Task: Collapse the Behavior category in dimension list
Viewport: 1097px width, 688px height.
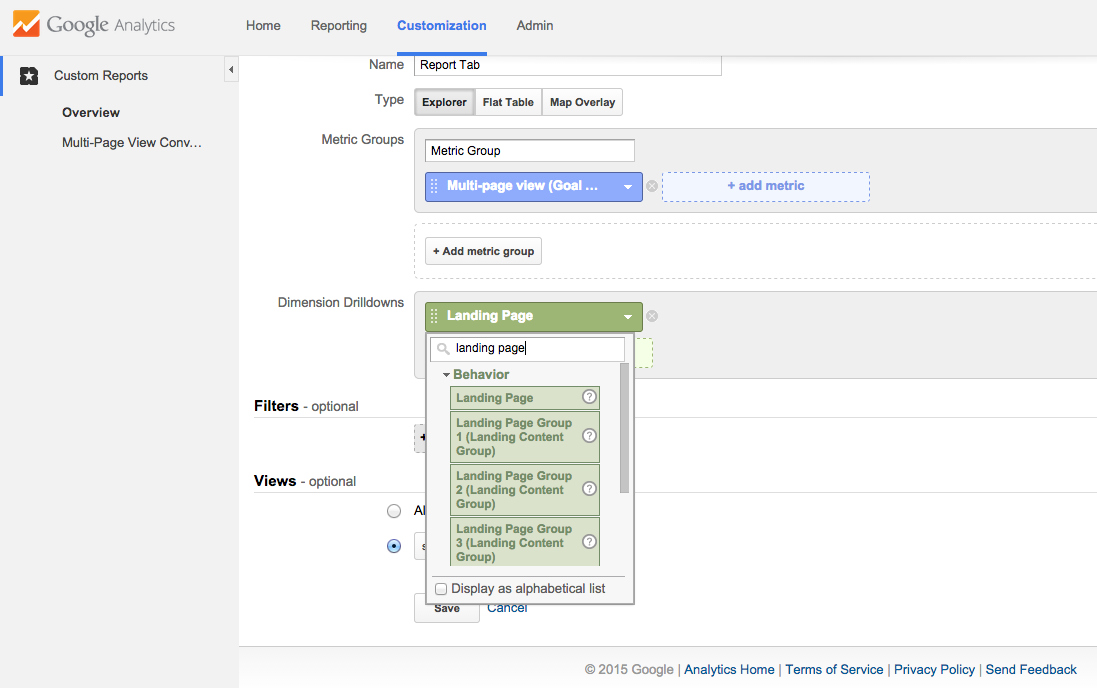Action: pyautogui.click(x=446, y=375)
